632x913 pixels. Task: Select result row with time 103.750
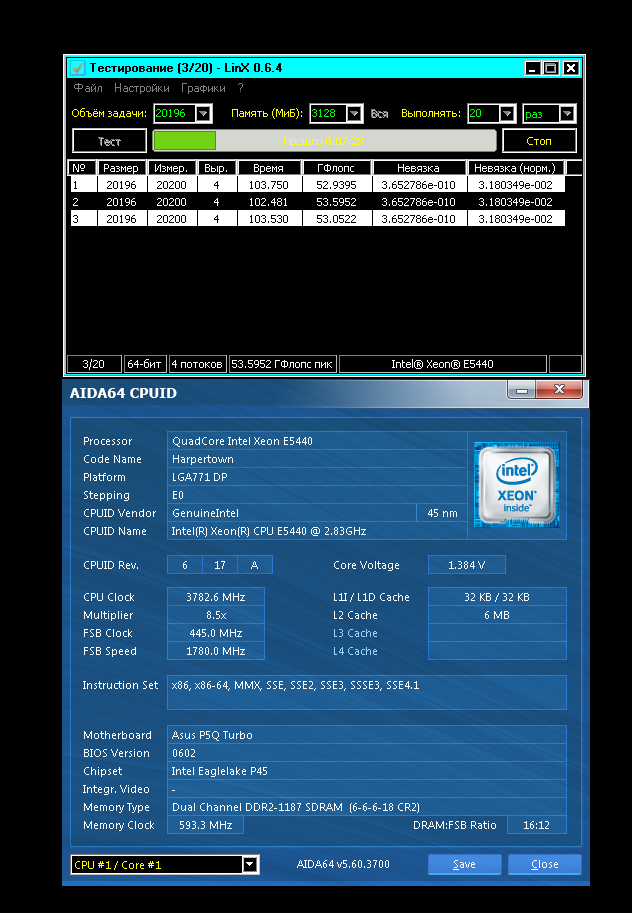(x=317, y=185)
